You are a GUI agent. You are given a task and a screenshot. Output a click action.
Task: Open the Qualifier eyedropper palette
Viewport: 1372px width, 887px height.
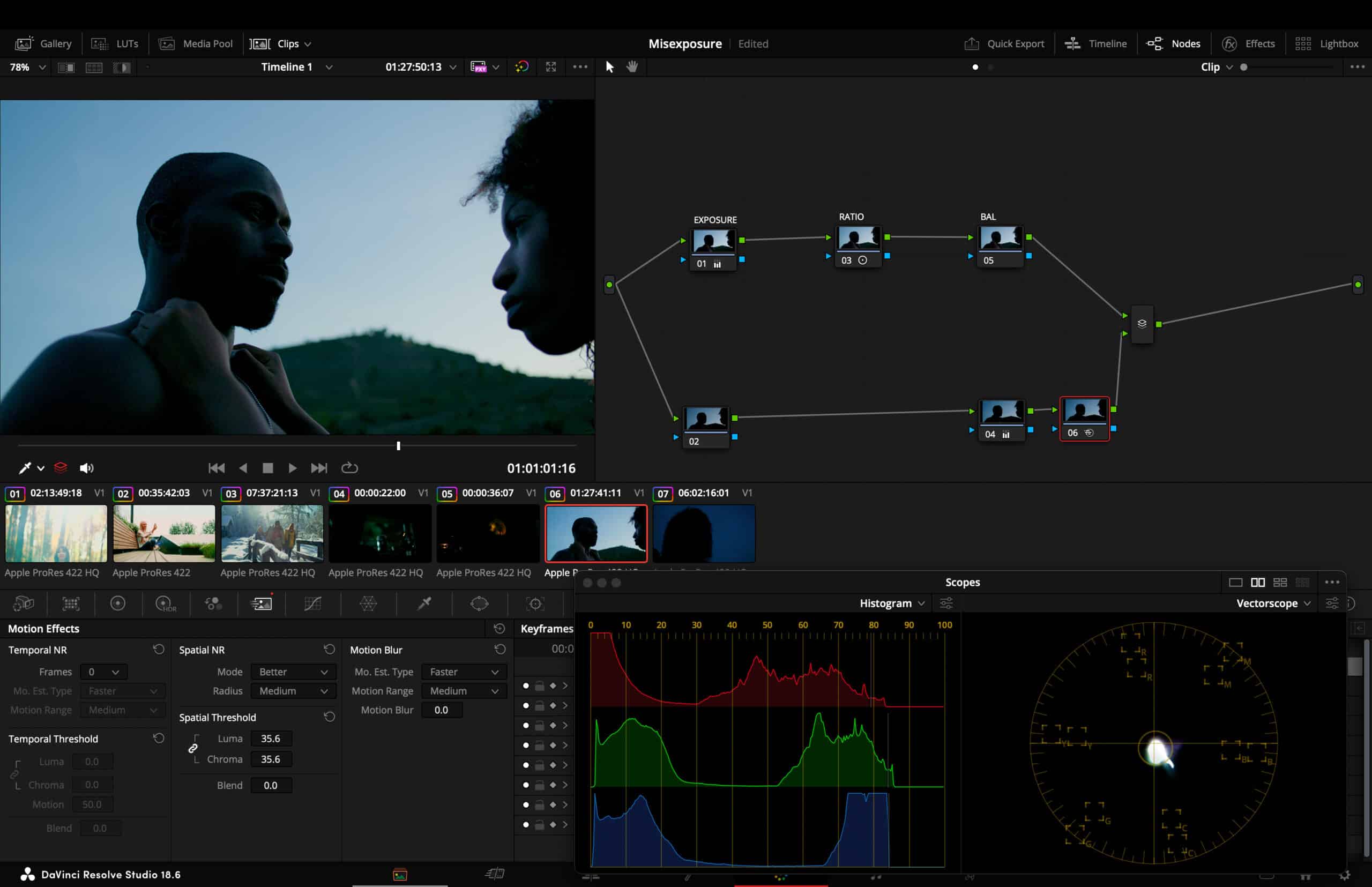click(424, 603)
